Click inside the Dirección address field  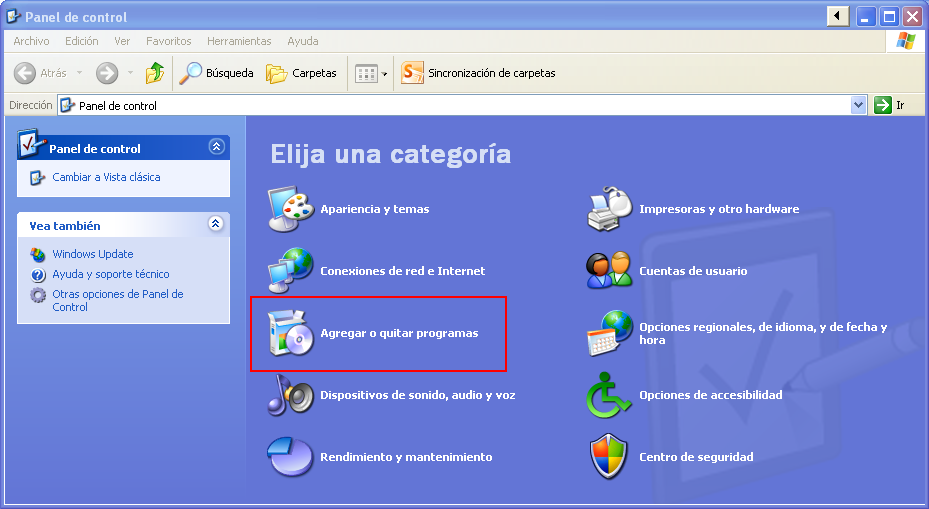450,105
